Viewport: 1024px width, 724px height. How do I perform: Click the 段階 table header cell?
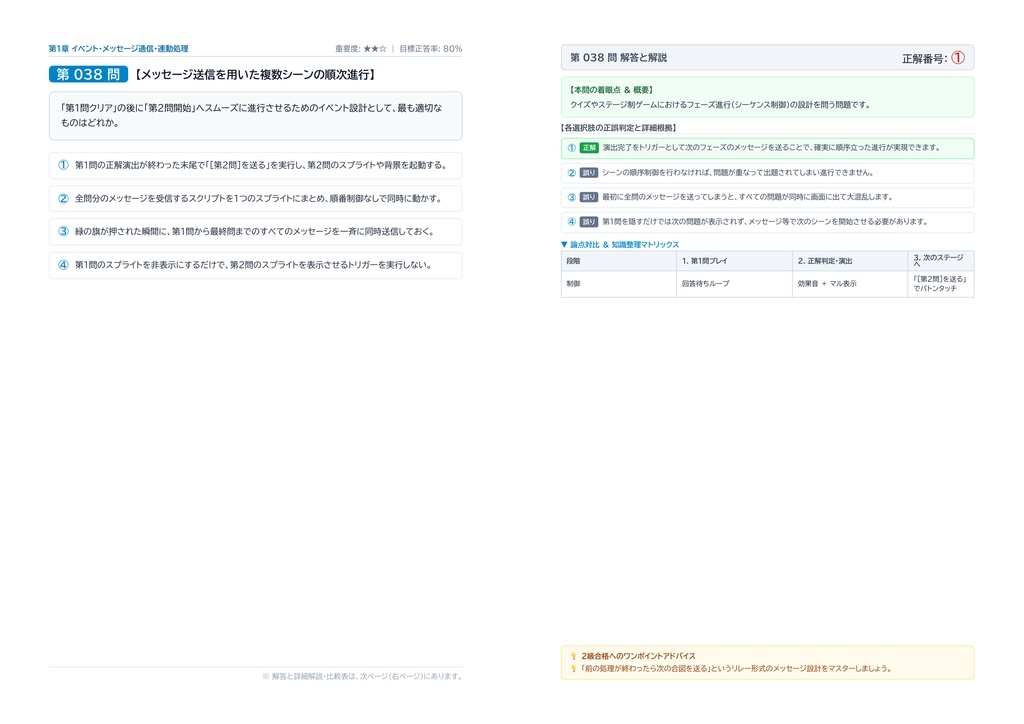click(618, 260)
